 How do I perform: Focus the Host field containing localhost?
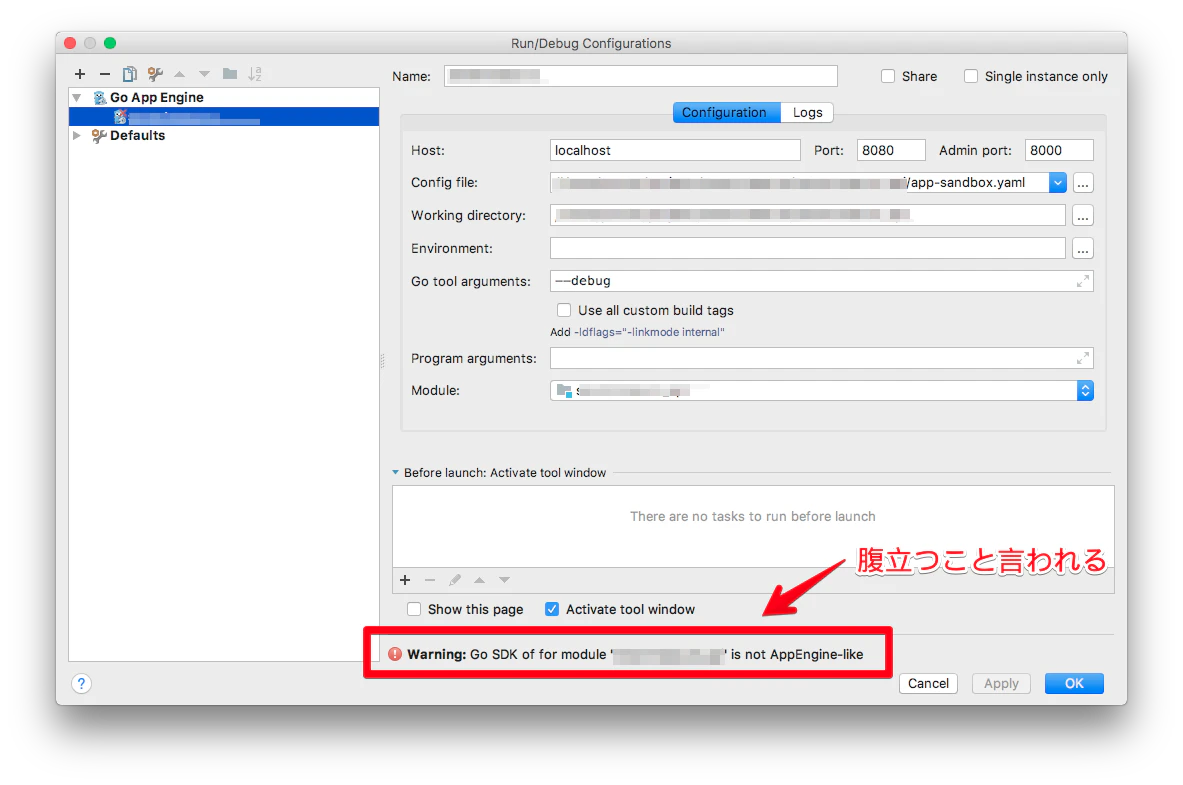click(675, 150)
